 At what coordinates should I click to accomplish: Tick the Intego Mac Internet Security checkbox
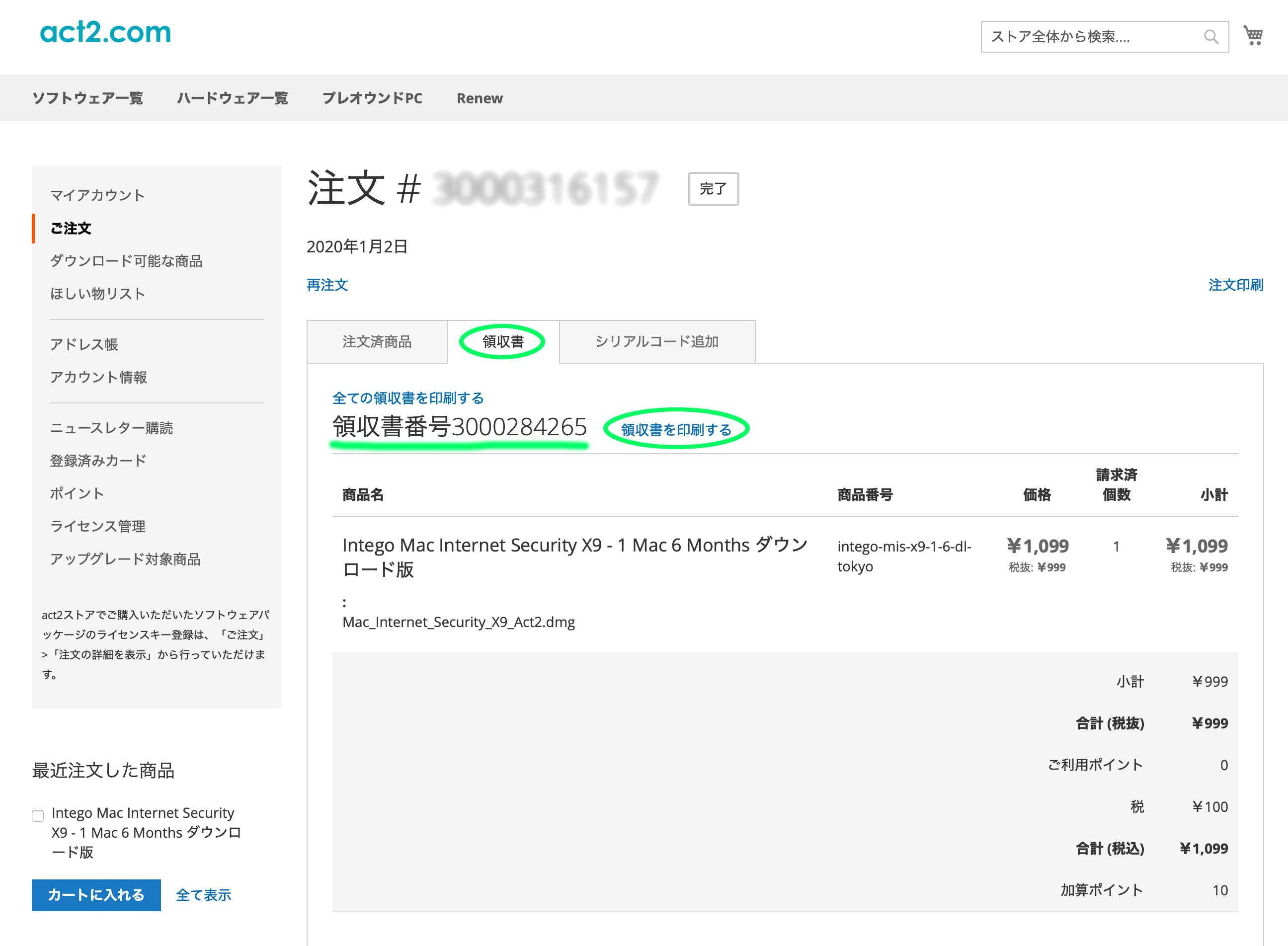38,815
